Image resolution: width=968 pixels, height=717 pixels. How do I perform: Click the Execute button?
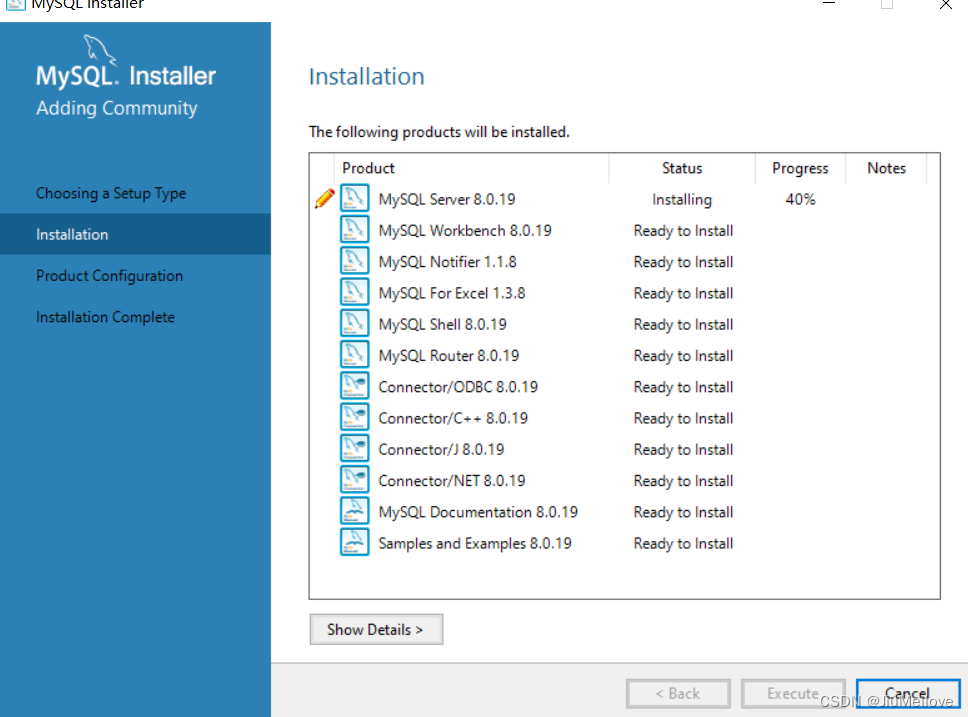(x=793, y=694)
